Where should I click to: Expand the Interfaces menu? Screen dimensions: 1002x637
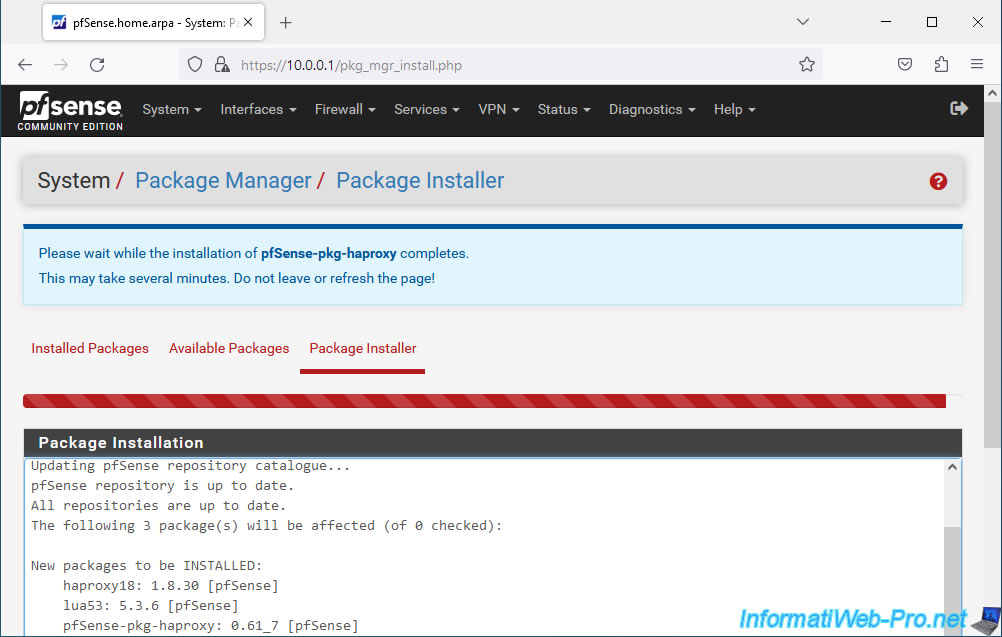click(x=258, y=109)
